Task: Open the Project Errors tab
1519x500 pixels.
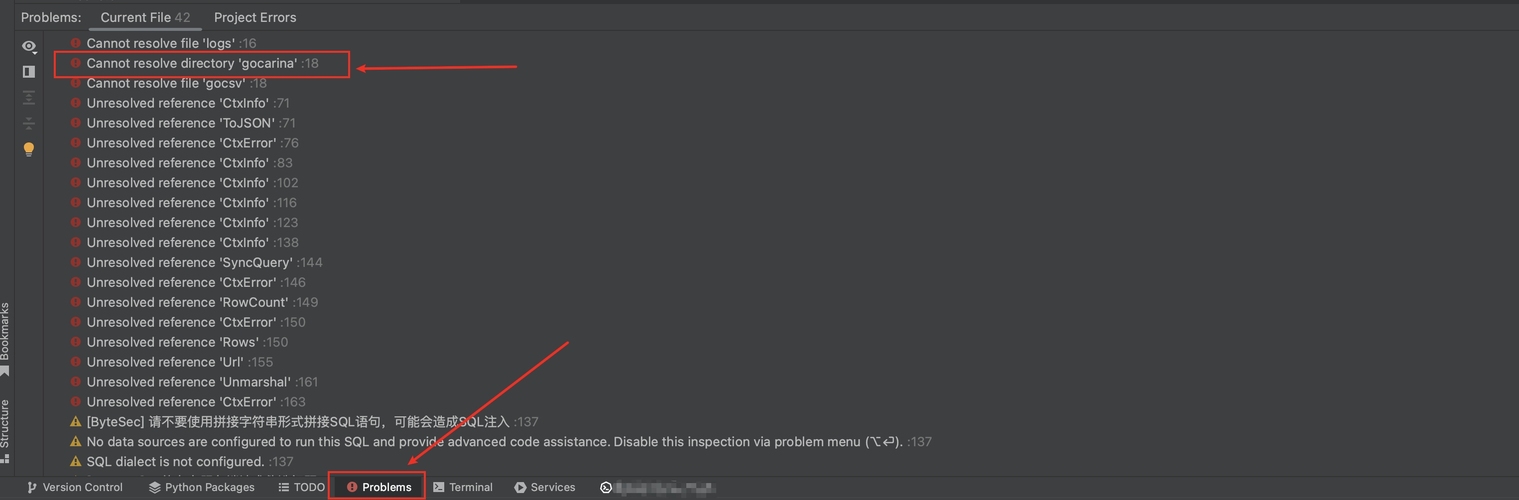Action: tap(255, 17)
